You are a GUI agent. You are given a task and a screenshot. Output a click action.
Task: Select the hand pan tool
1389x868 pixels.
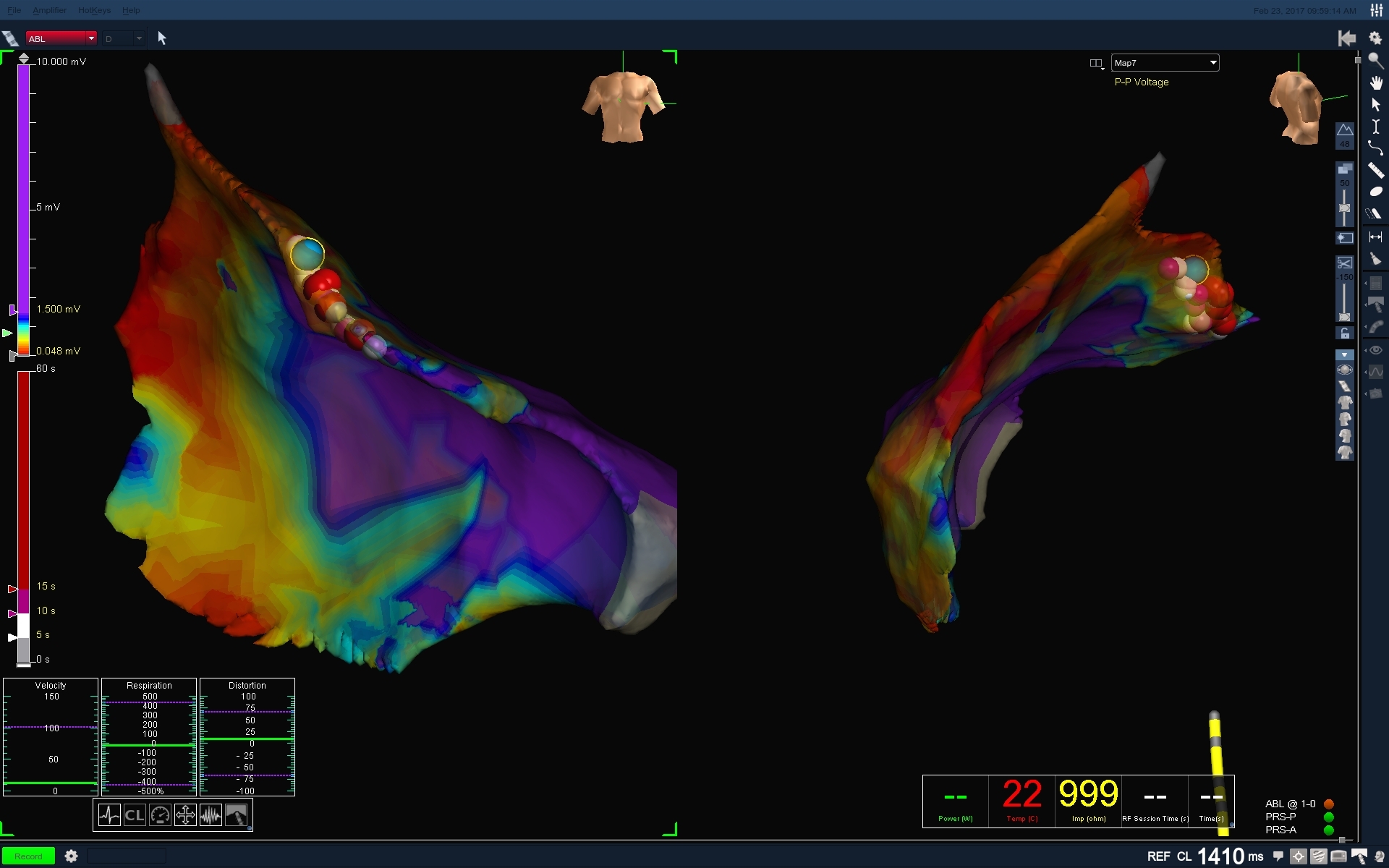tap(1376, 83)
